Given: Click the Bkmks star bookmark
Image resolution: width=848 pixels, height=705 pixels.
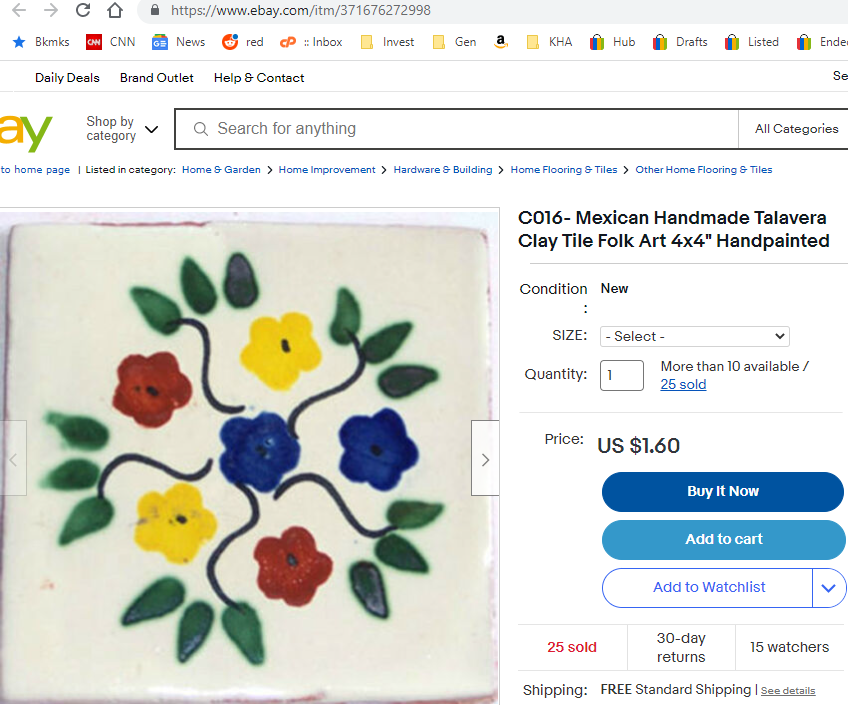Looking at the screenshot, I should click(x=41, y=42).
